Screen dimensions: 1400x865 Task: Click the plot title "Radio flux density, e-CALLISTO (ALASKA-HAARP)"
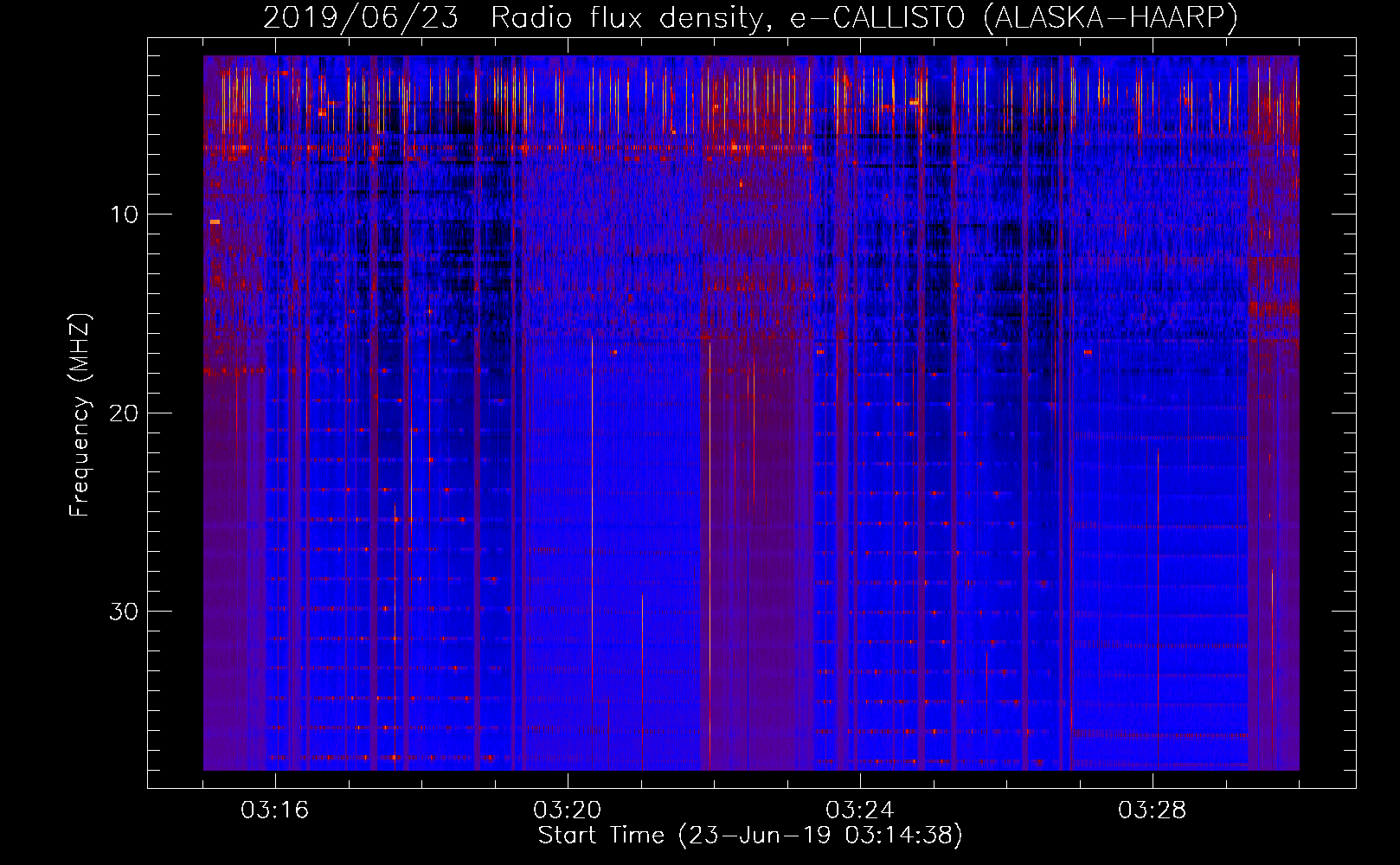[x=864, y=18]
